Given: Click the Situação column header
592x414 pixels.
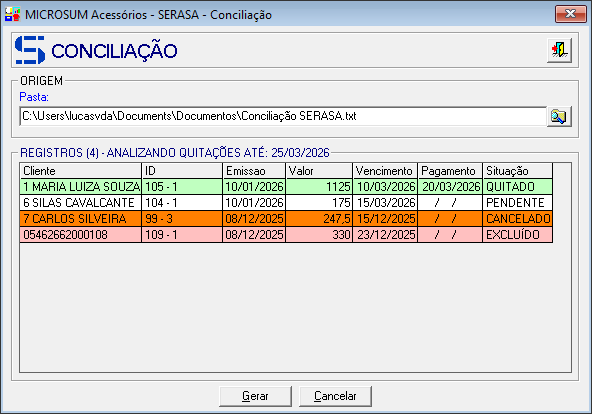Looking at the screenshot, I should click(517, 171).
